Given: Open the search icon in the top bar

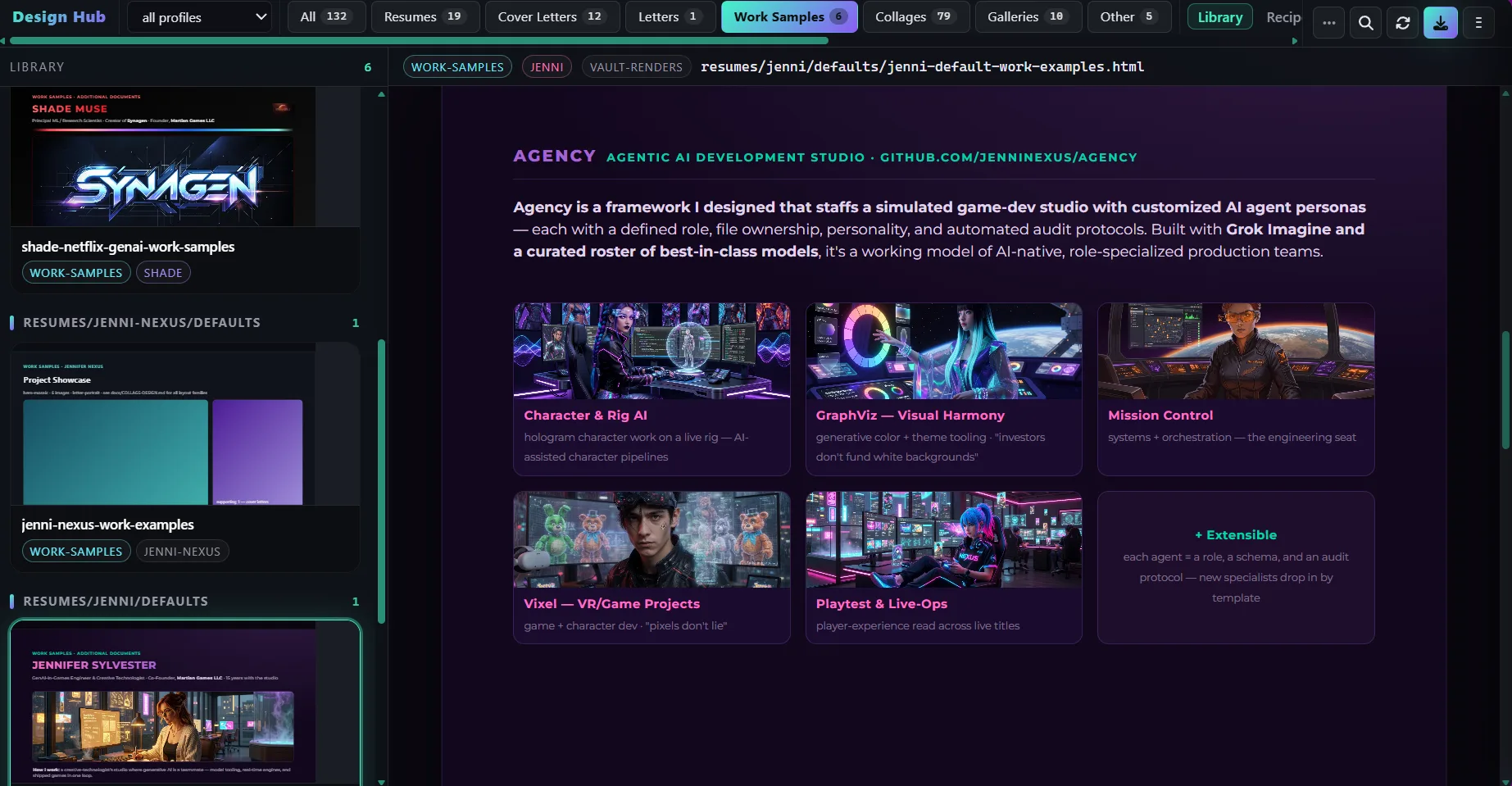Looking at the screenshot, I should coord(1365,23).
